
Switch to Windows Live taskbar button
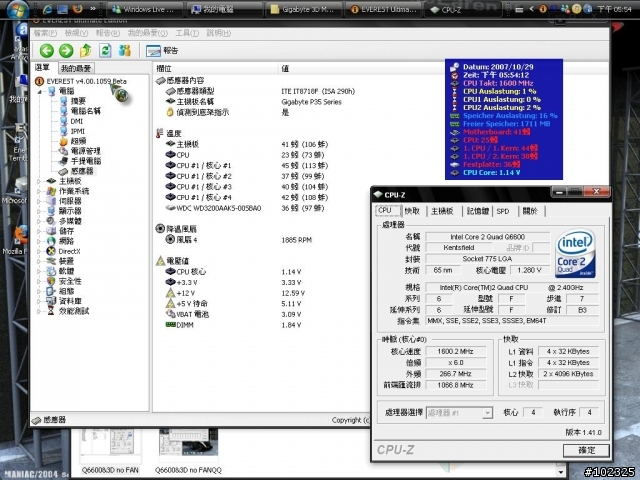[x=144, y=9]
